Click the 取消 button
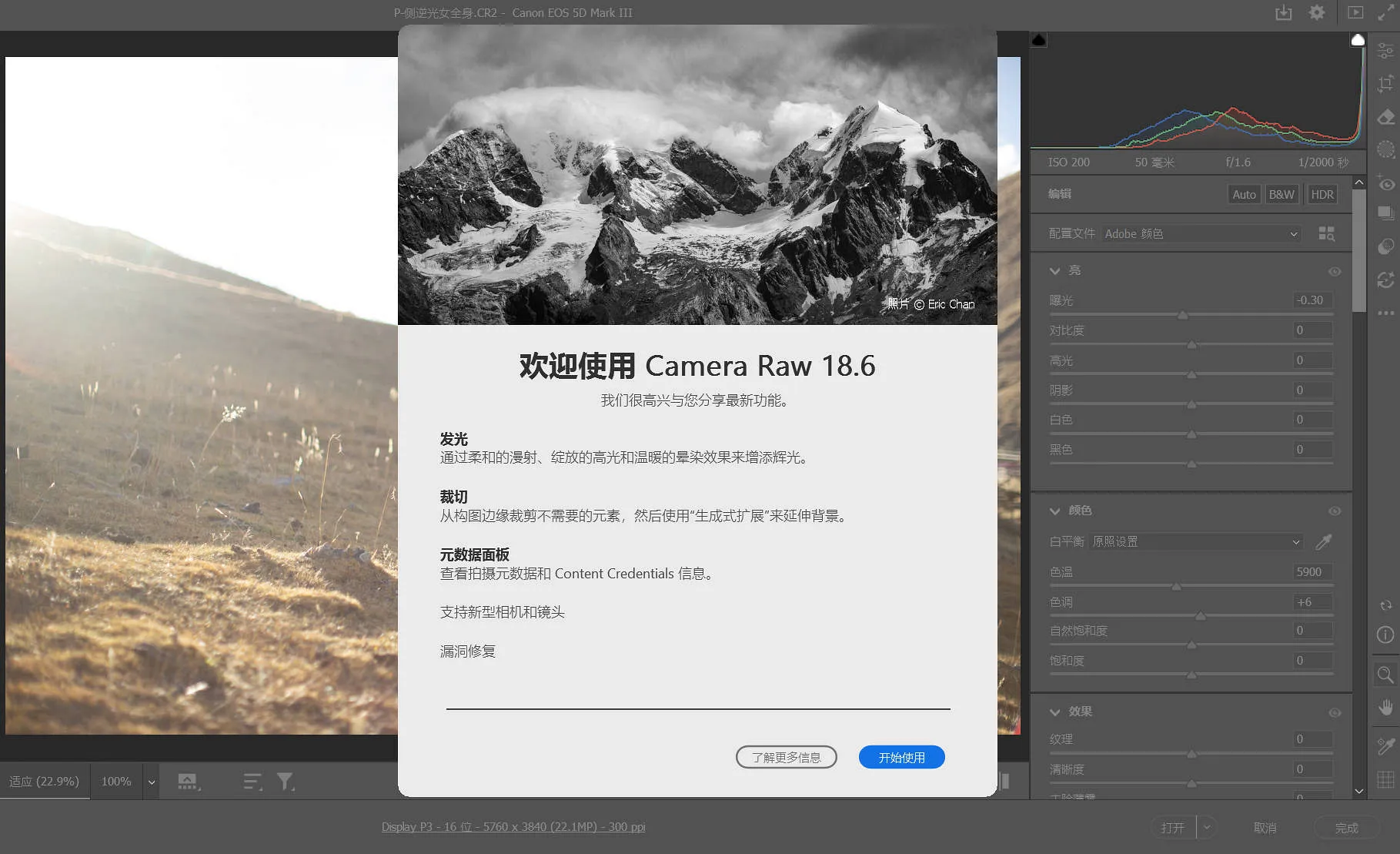The width and height of the screenshot is (1400, 854). pos(1265,828)
